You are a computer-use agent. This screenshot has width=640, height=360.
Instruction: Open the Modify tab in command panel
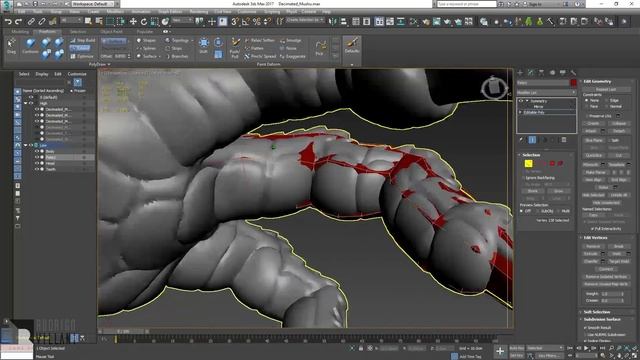coord(531,72)
